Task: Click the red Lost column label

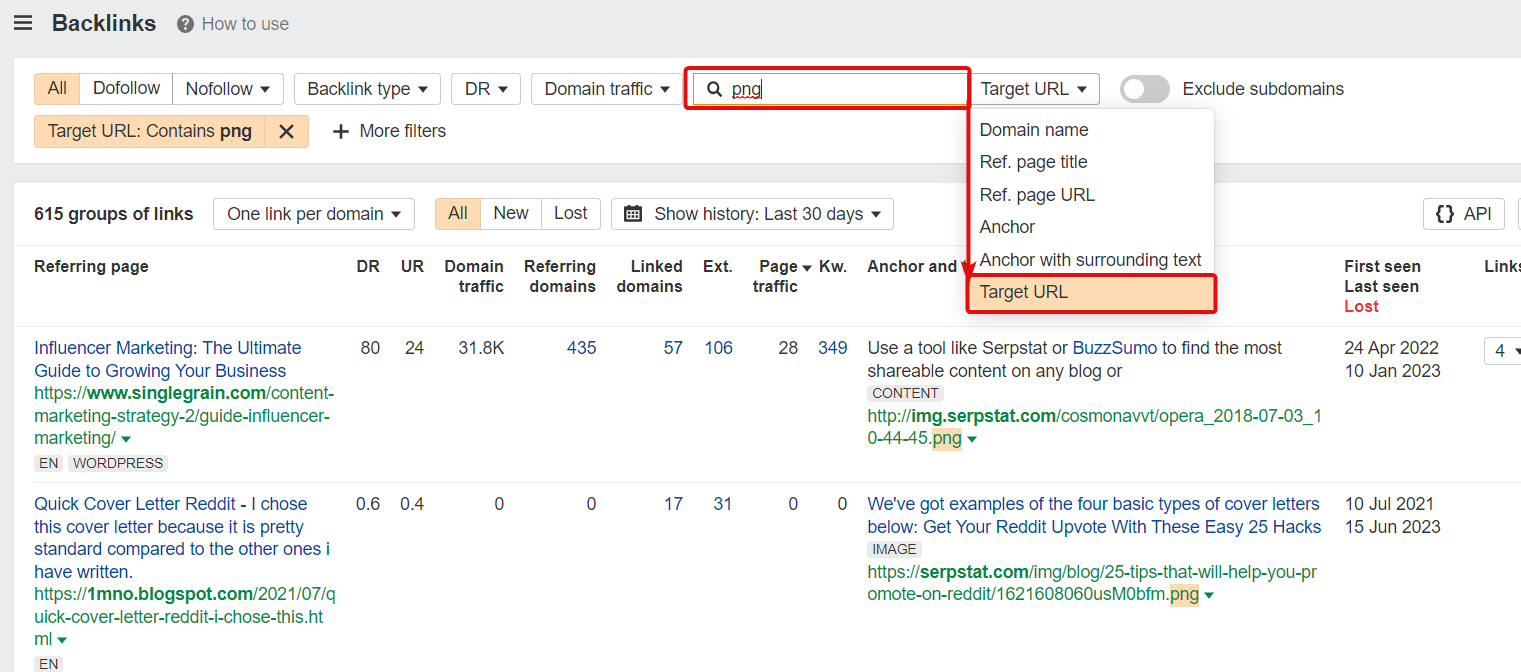Action: 1361,306
